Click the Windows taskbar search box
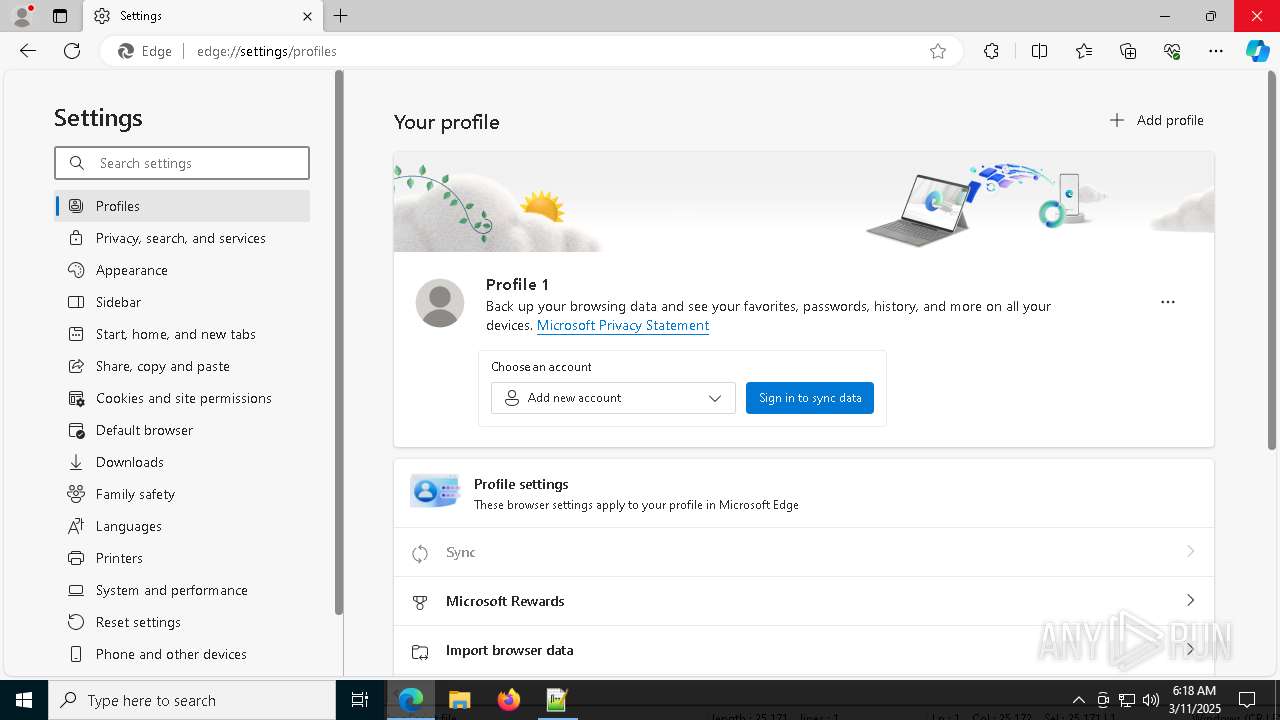 192,700
